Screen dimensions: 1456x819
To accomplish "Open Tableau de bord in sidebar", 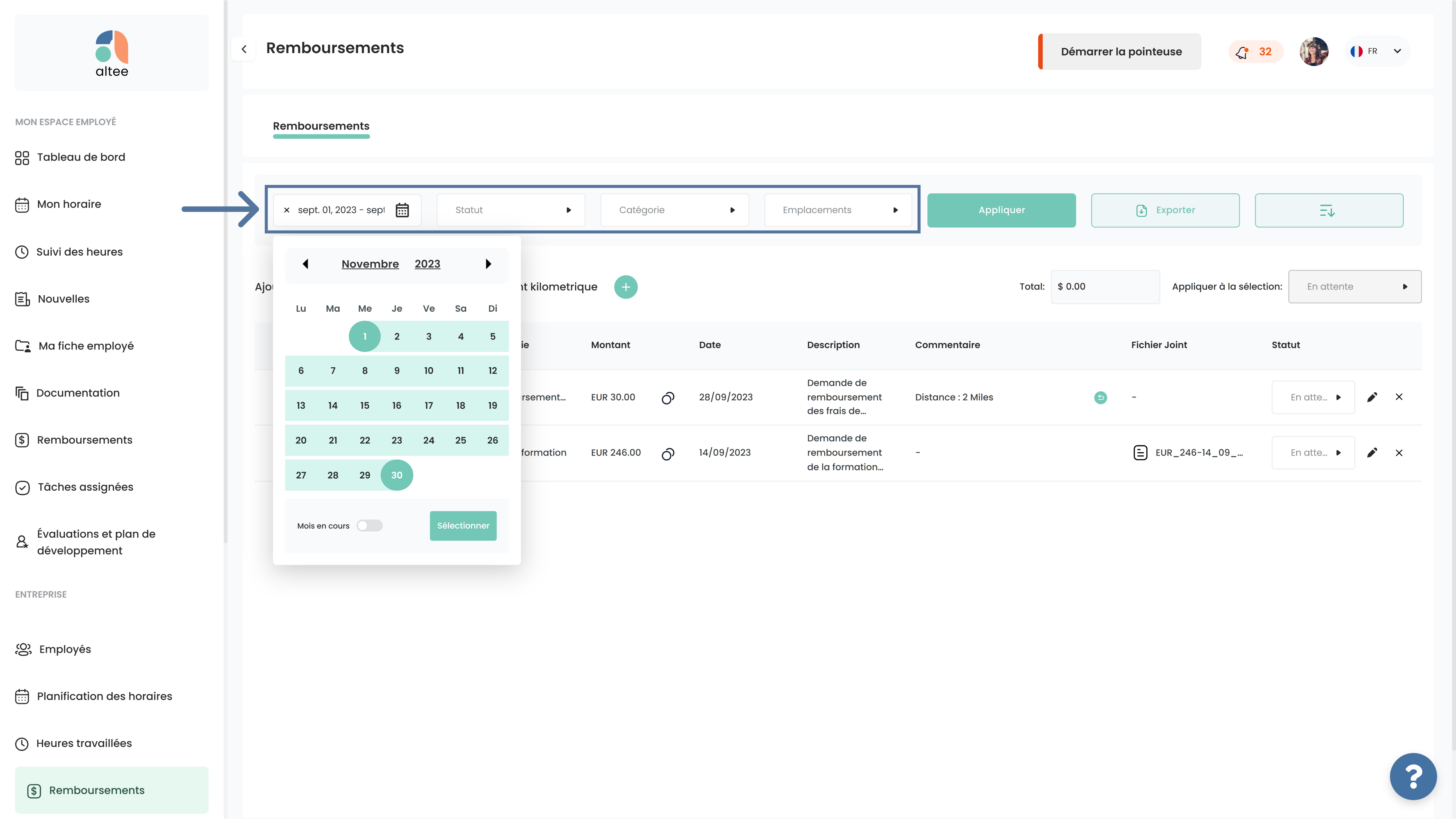I will (70, 157).
